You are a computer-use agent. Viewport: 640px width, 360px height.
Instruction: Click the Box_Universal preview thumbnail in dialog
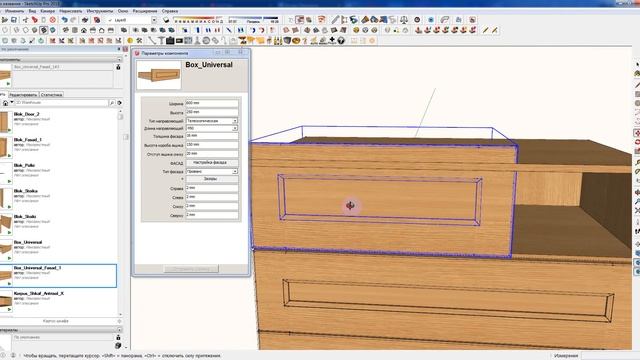[159, 75]
